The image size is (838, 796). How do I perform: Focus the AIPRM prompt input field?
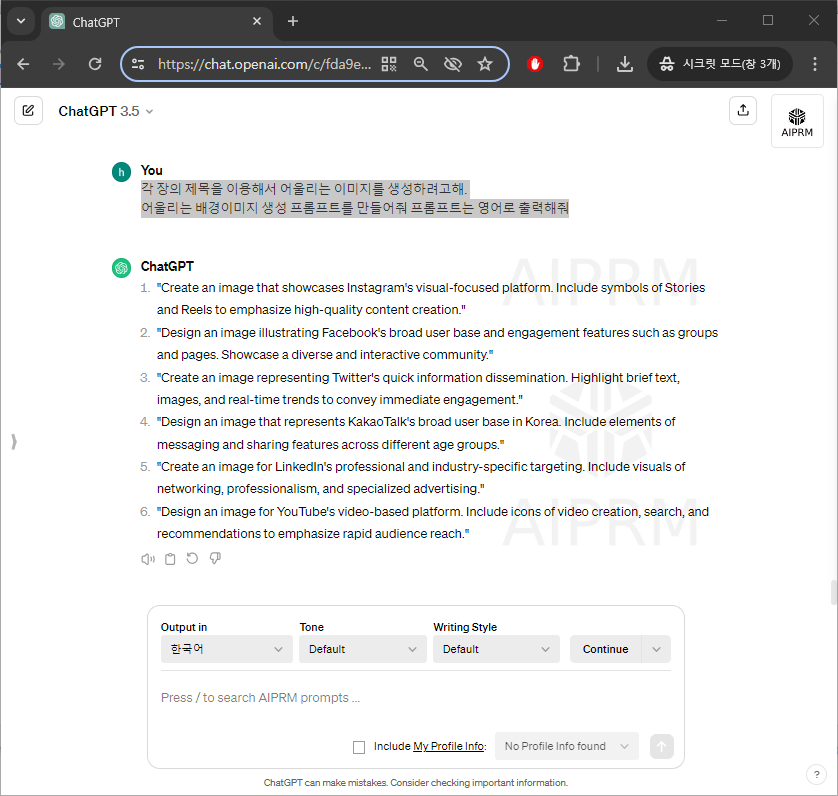[415, 698]
